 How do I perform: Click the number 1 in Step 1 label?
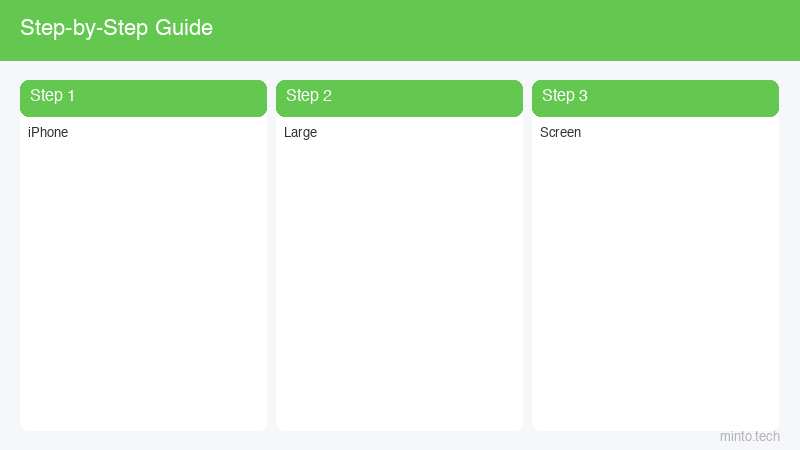[71, 95]
